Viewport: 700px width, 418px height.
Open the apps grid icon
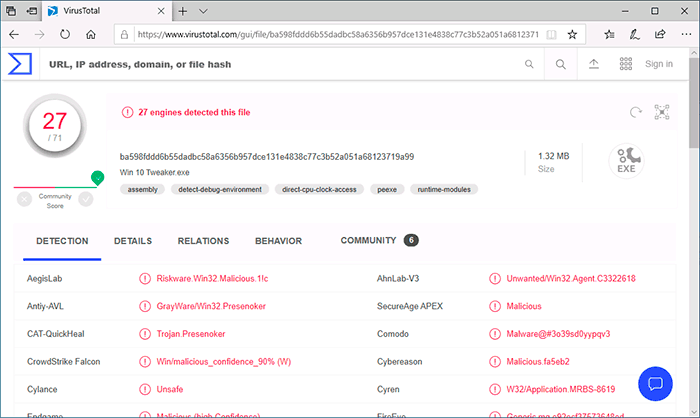(626, 64)
